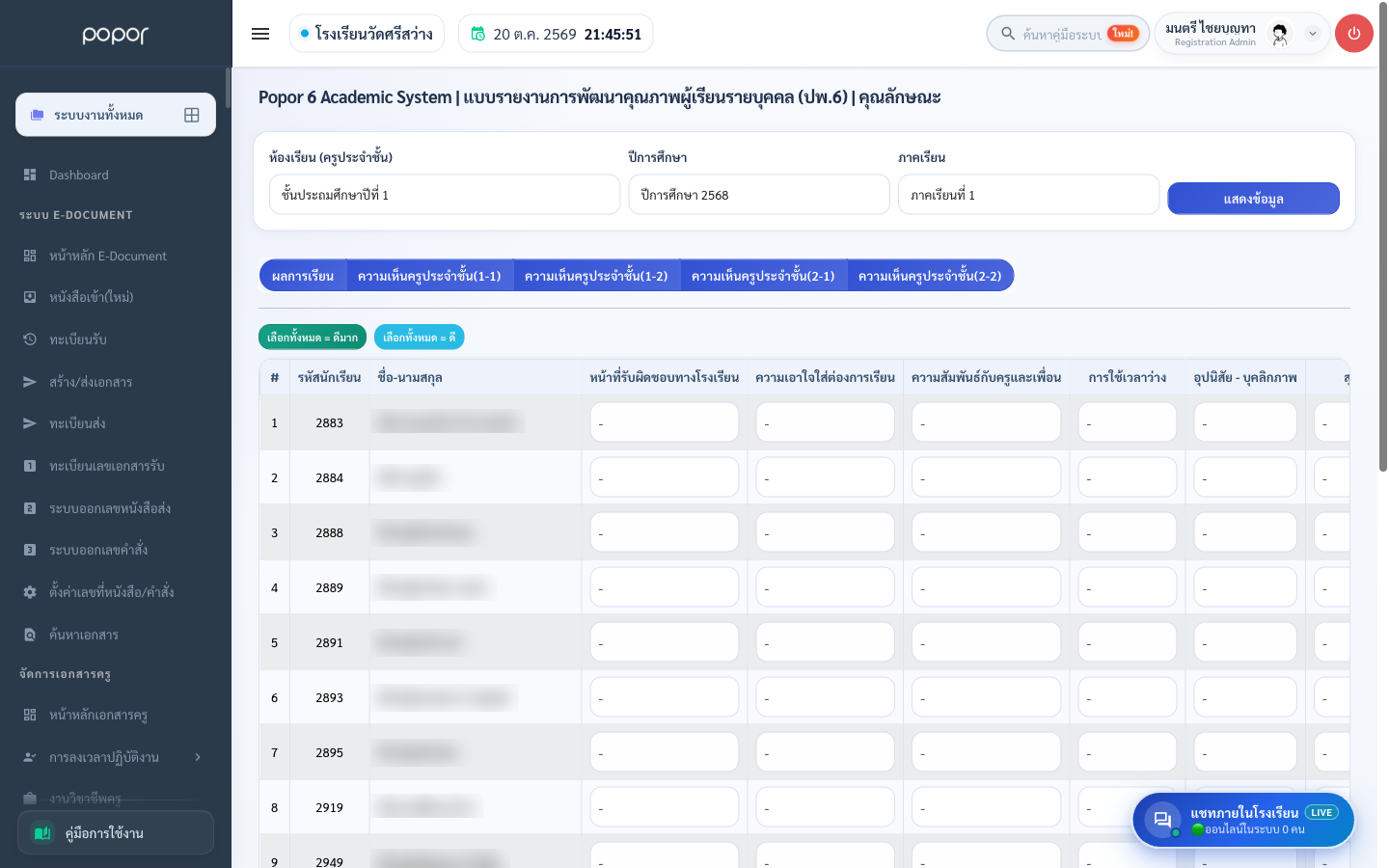The height and width of the screenshot is (868, 1389).
Task: Open the ปีการศึกษา 2568 dropdown
Action: [x=759, y=195]
